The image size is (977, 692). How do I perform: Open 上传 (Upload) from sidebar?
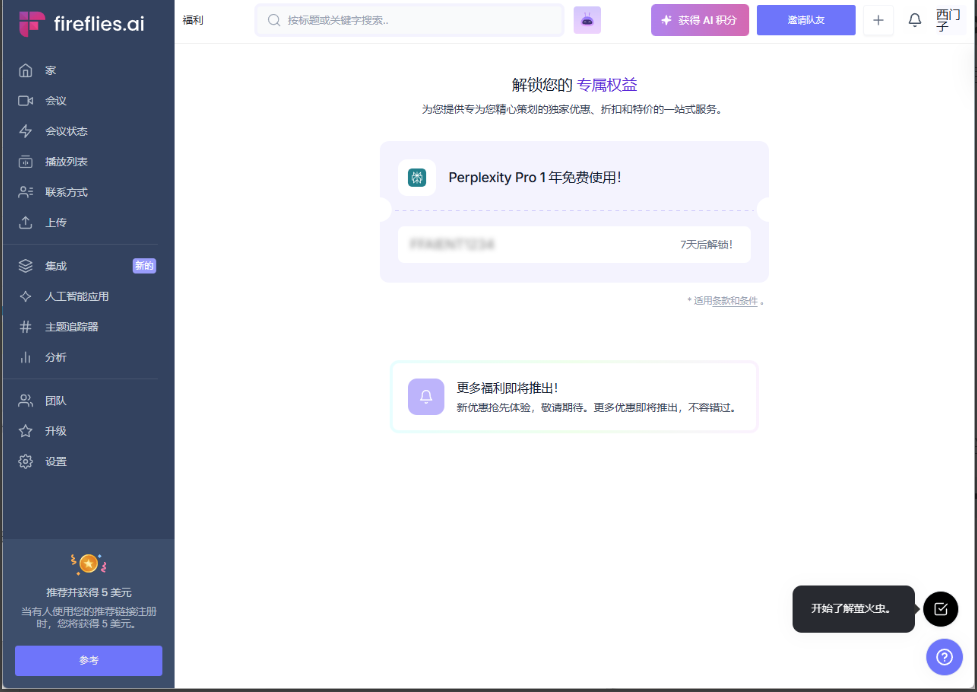[x=55, y=223]
